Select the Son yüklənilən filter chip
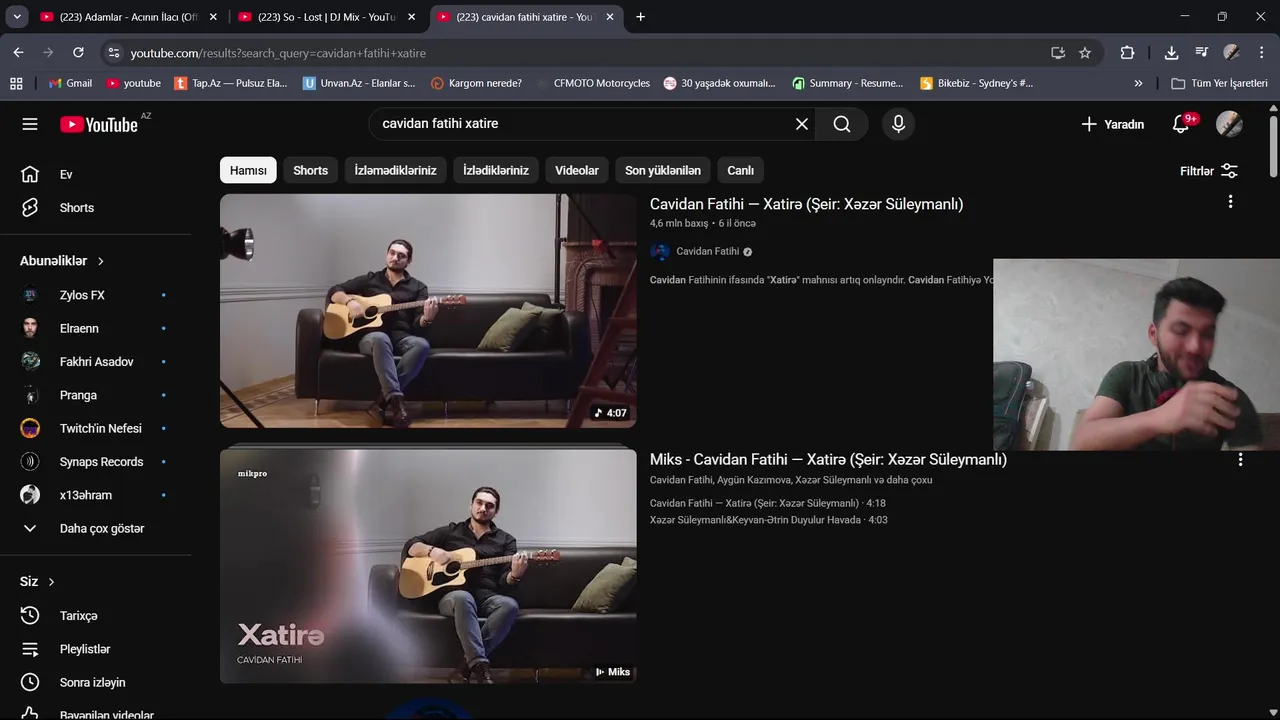1280x720 pixels. coord(663,171)
